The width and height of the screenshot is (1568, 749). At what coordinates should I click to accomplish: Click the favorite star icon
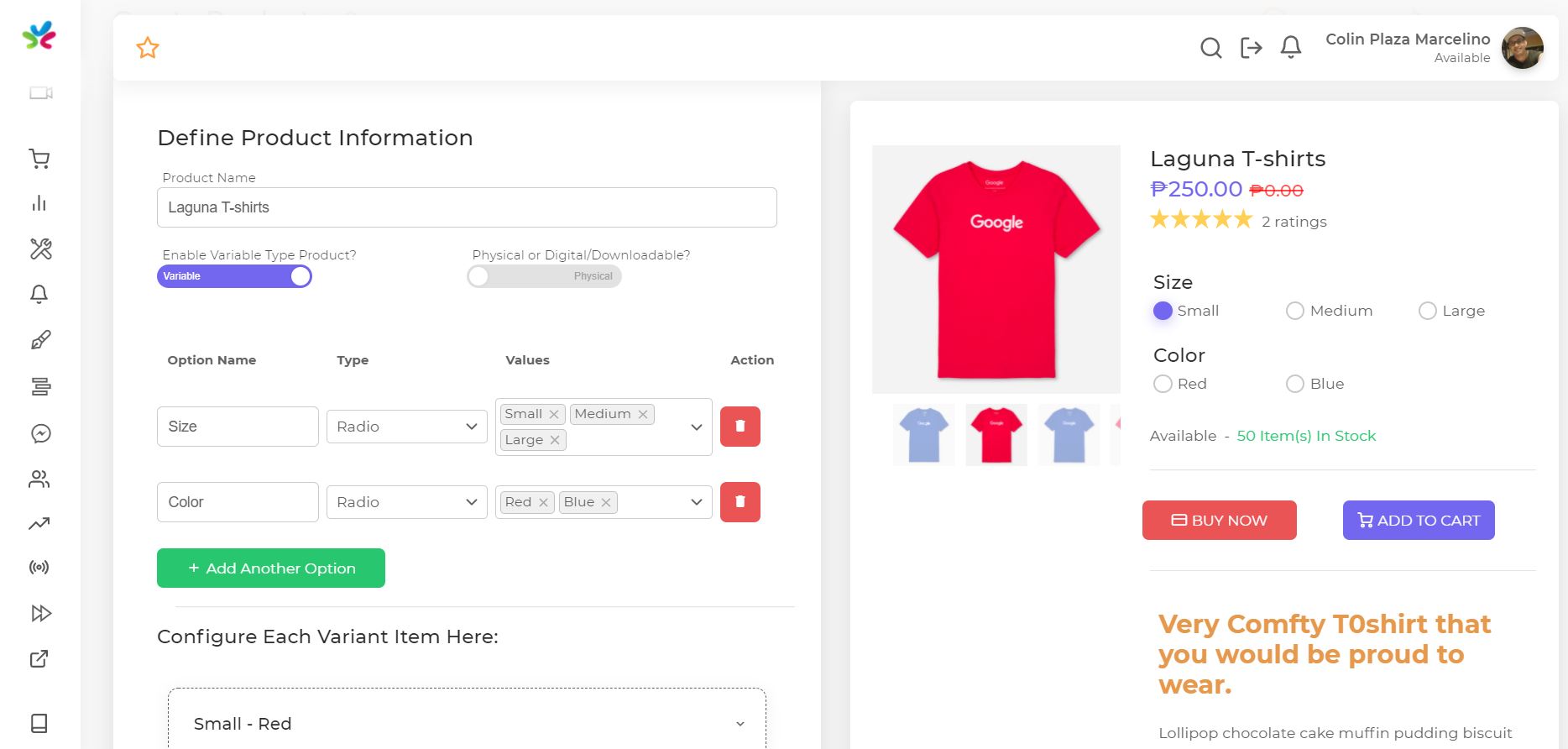(x=148, y=48)
